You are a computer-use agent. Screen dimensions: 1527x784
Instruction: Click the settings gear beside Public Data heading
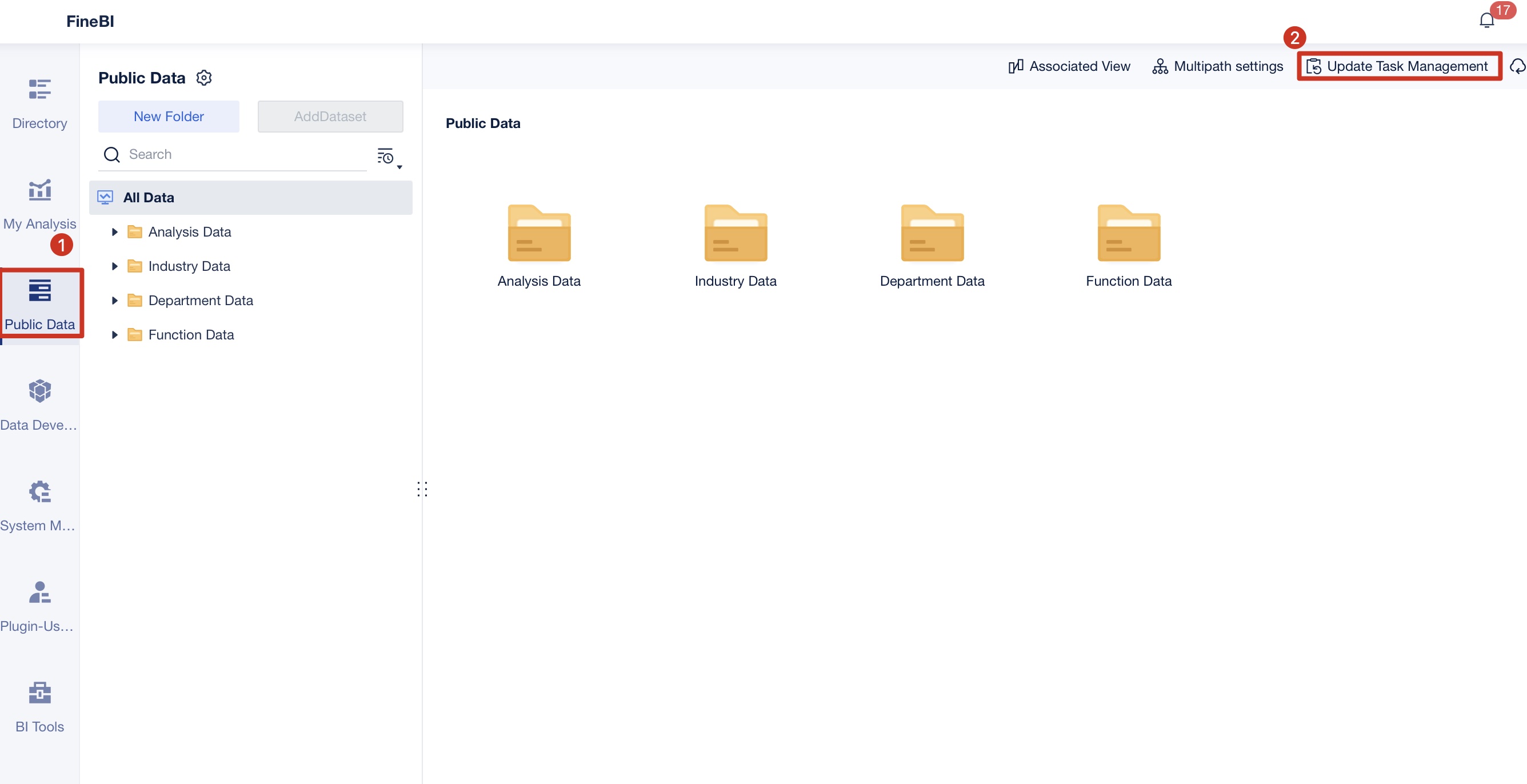[204, 78]
